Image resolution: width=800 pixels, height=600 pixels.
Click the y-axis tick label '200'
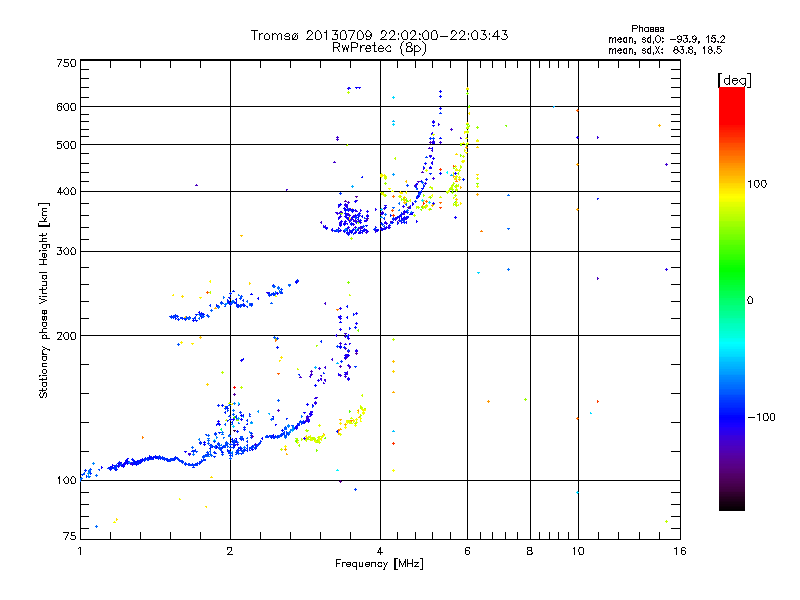67,336
